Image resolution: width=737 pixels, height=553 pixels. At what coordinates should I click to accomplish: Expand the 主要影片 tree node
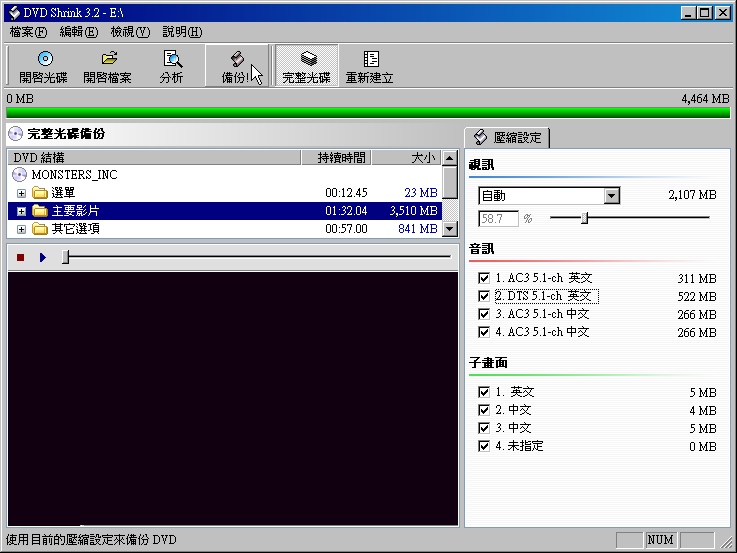point(21,211)
